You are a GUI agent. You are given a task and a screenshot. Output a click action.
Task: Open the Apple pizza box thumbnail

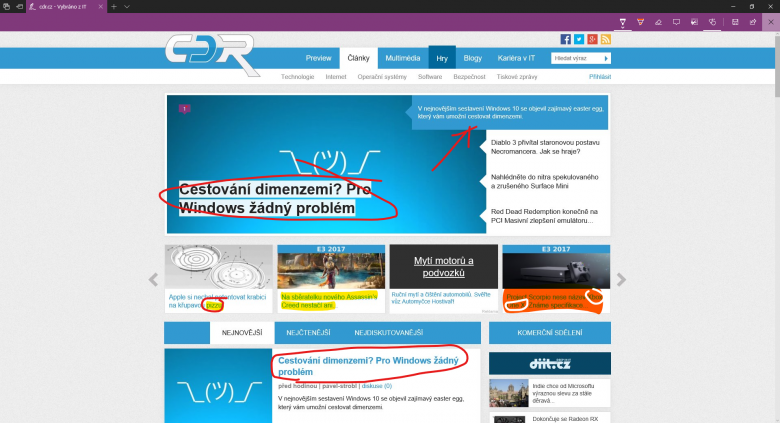(219, 267)
